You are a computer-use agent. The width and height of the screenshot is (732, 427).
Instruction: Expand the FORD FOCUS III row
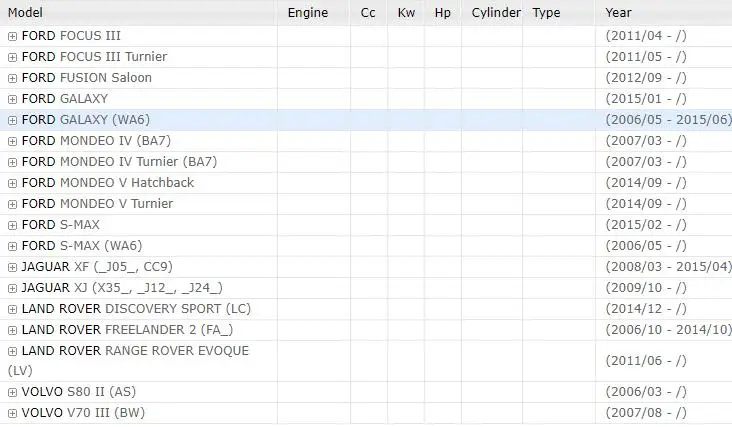[13, 36]
